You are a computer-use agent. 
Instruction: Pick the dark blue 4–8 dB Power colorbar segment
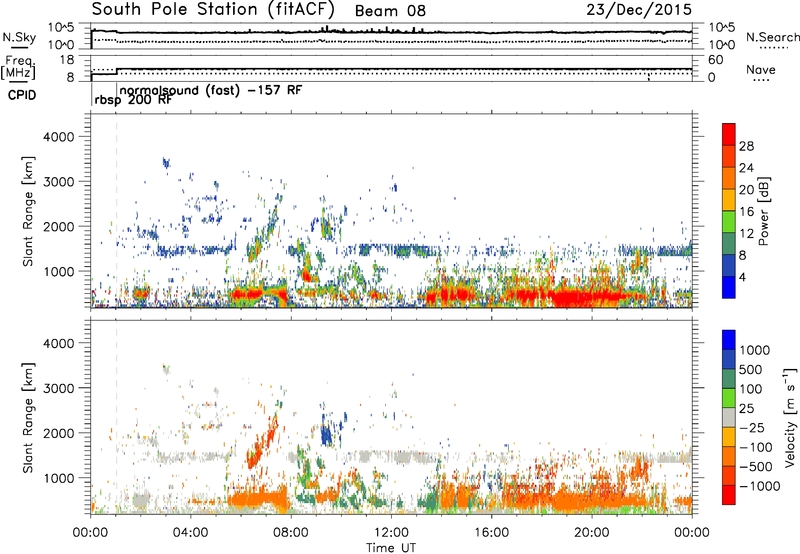pyautogui.click(x=729, y=265)
